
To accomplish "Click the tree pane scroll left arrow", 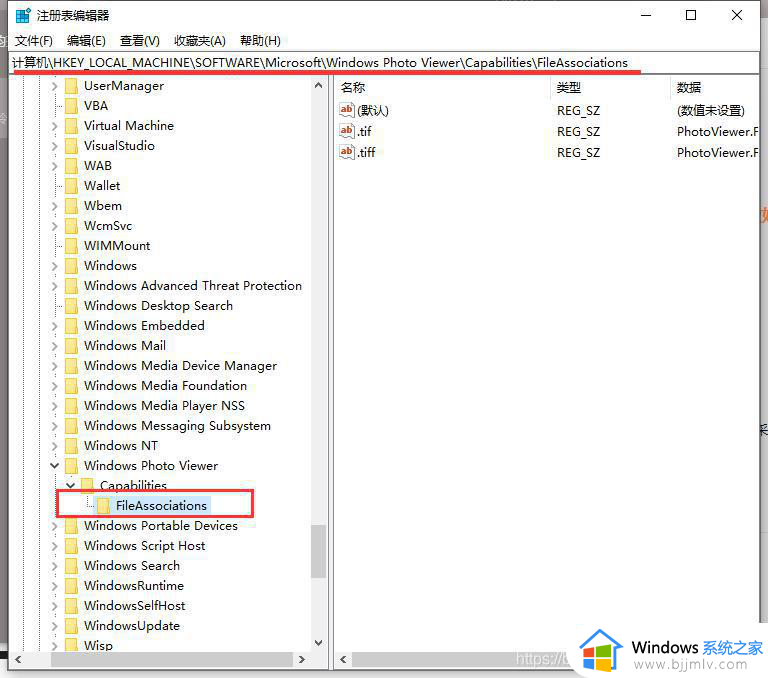I will 18,659.
